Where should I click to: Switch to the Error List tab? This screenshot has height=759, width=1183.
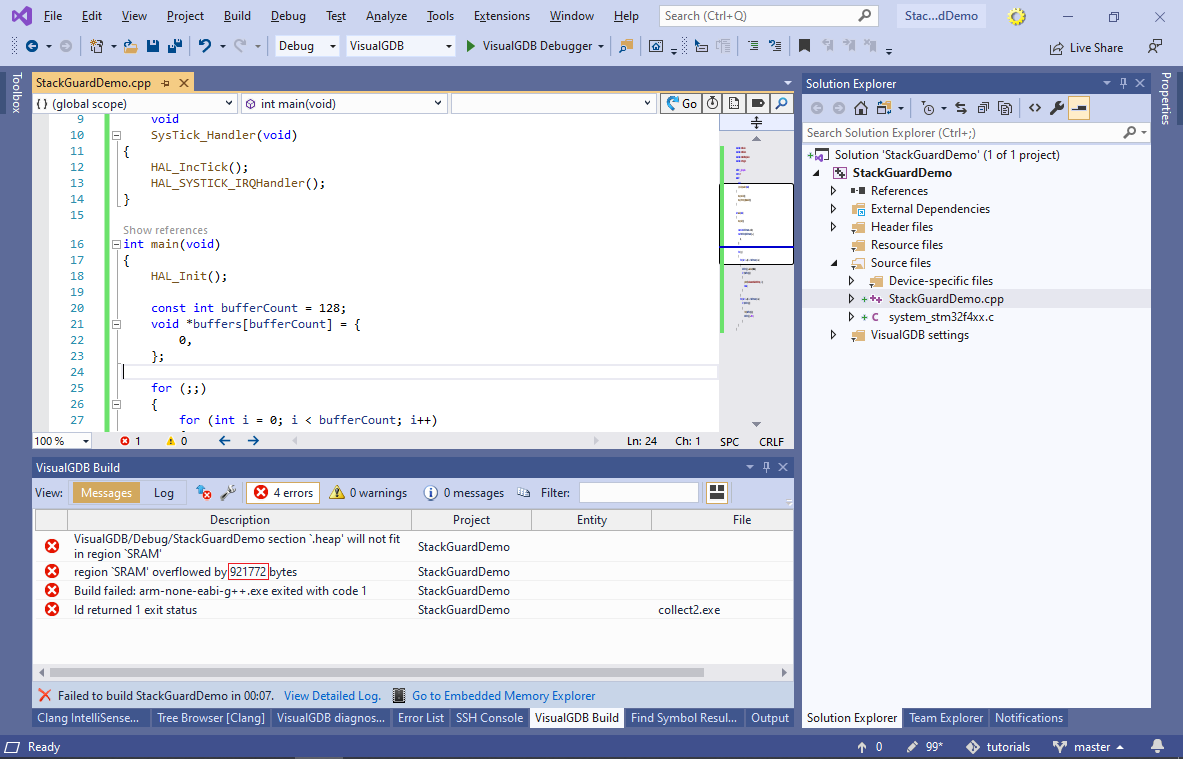click(x=421, y=718)
